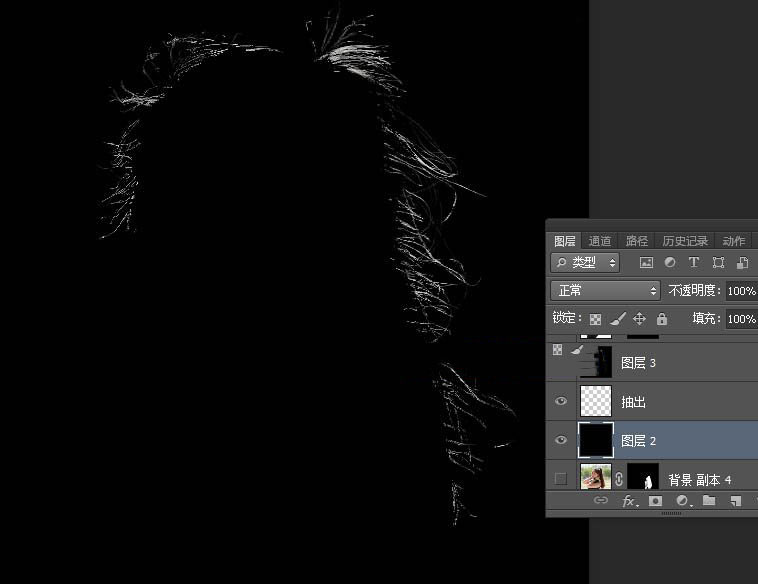Hide the 抽出 layer
Viewport: 758px width, 584px height.
click(x=561, y=401)
